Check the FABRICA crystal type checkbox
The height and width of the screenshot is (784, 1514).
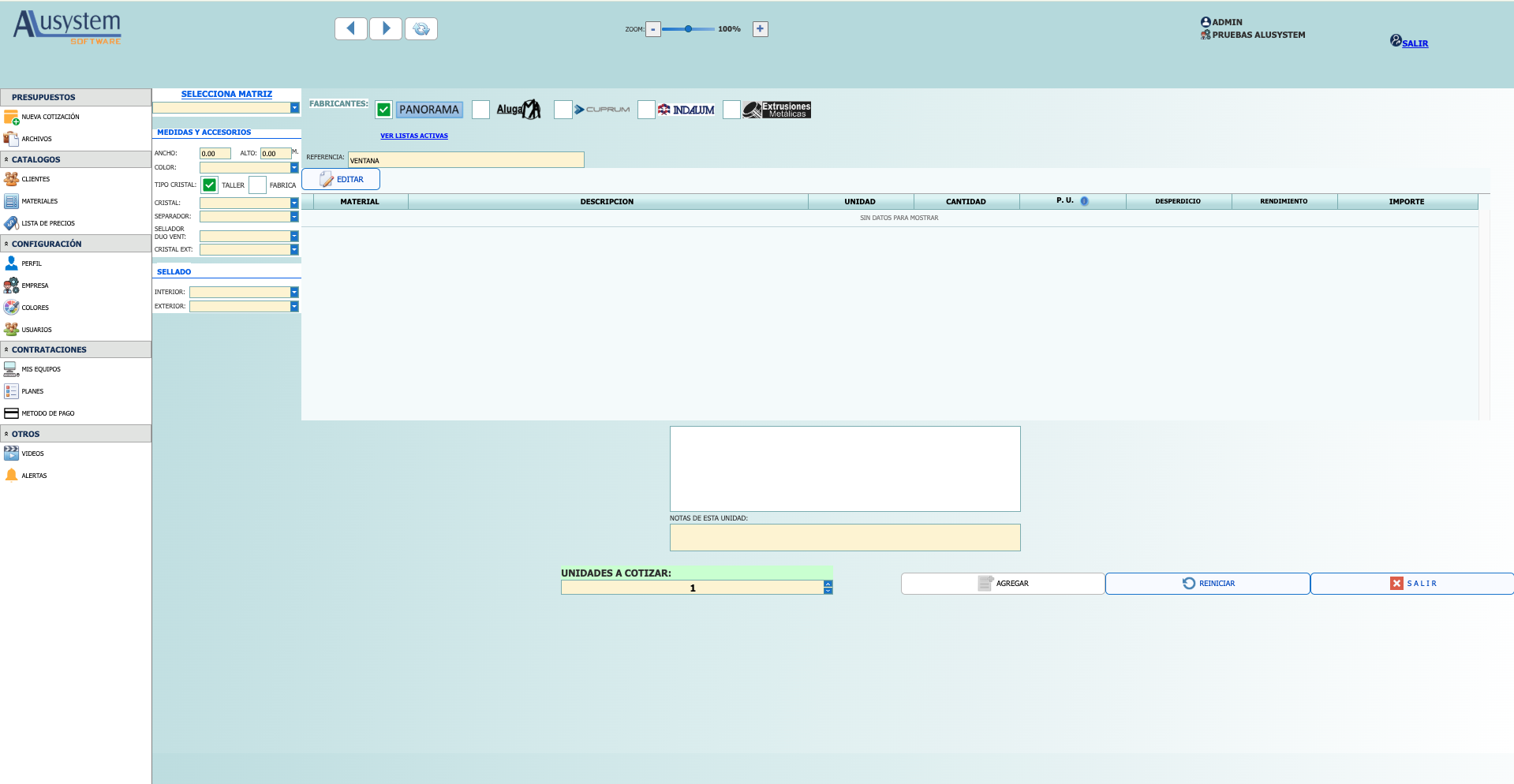257,185
